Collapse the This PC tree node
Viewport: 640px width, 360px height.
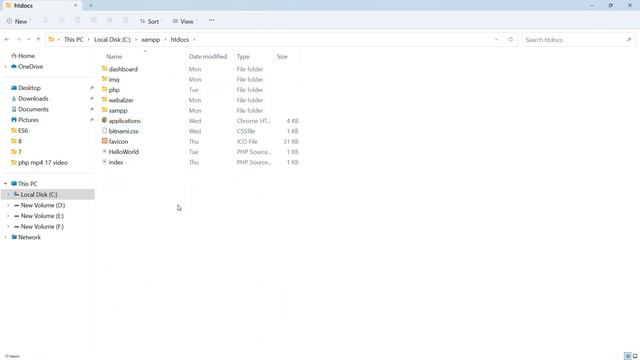pos(5,184)
